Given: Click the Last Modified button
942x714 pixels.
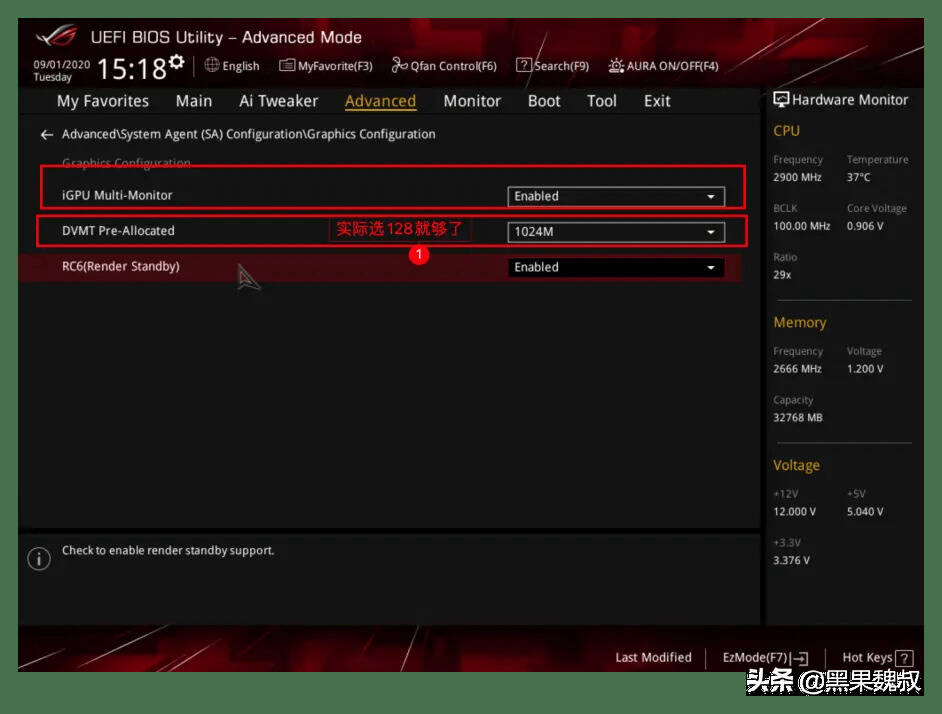Looking at the screenshot, I should [x=653, y=658].
